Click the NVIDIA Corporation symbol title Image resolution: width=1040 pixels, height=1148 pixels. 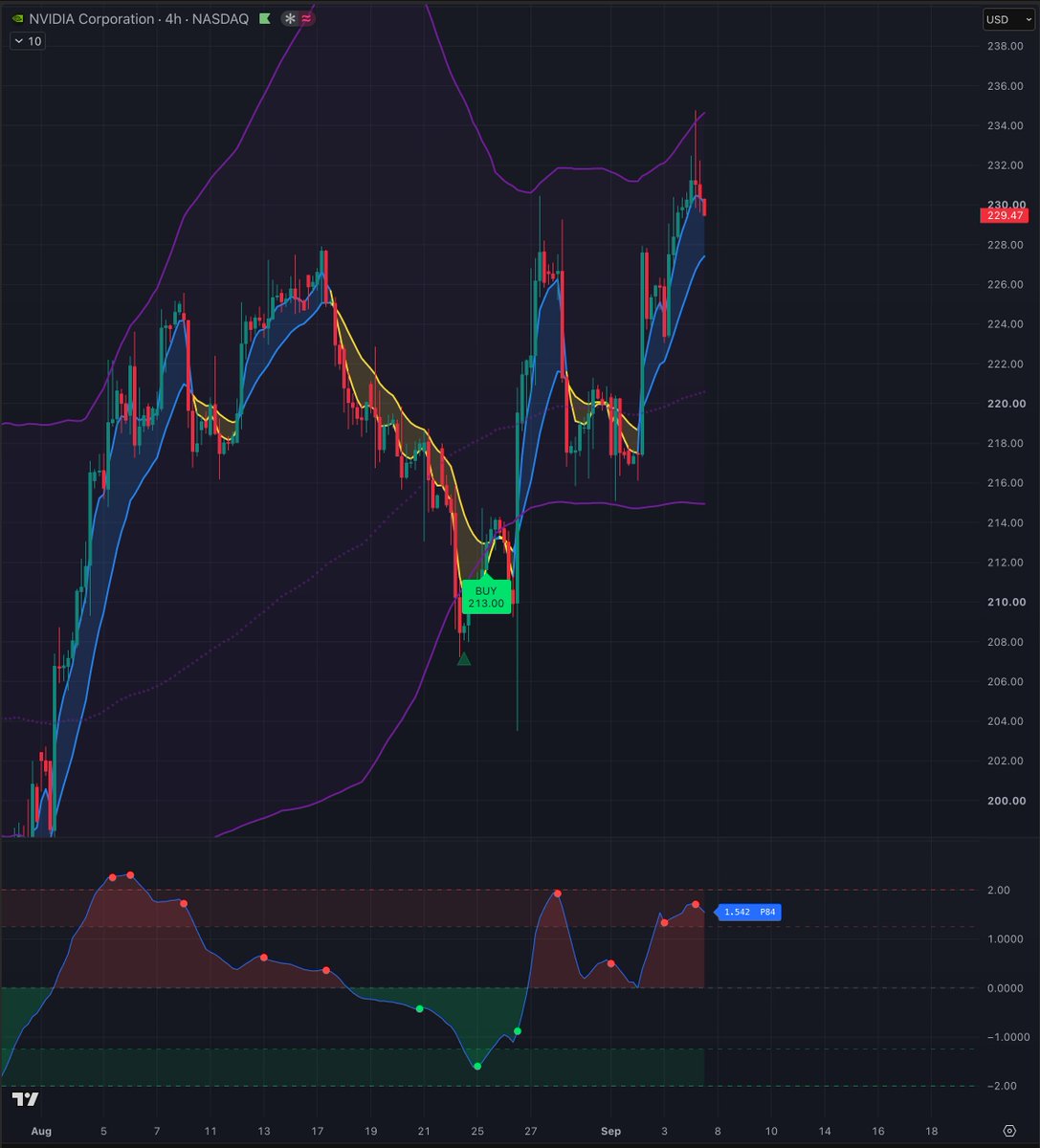[x=93, y=19]
